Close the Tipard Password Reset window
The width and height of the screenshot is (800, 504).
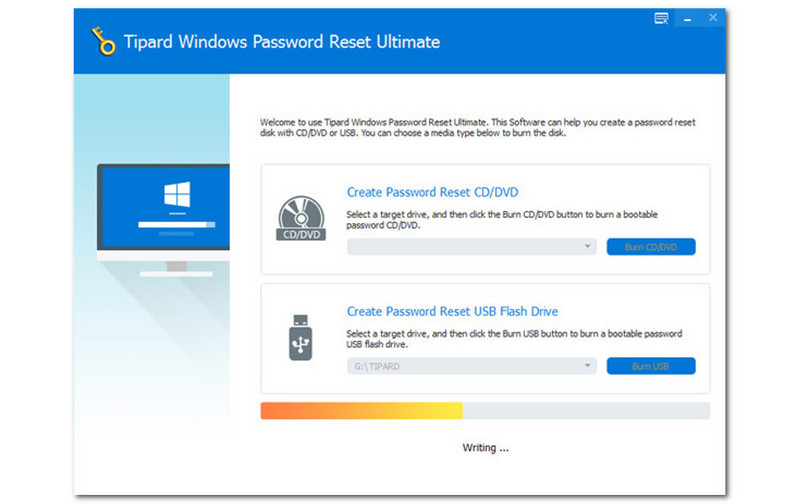coord(714,18)
